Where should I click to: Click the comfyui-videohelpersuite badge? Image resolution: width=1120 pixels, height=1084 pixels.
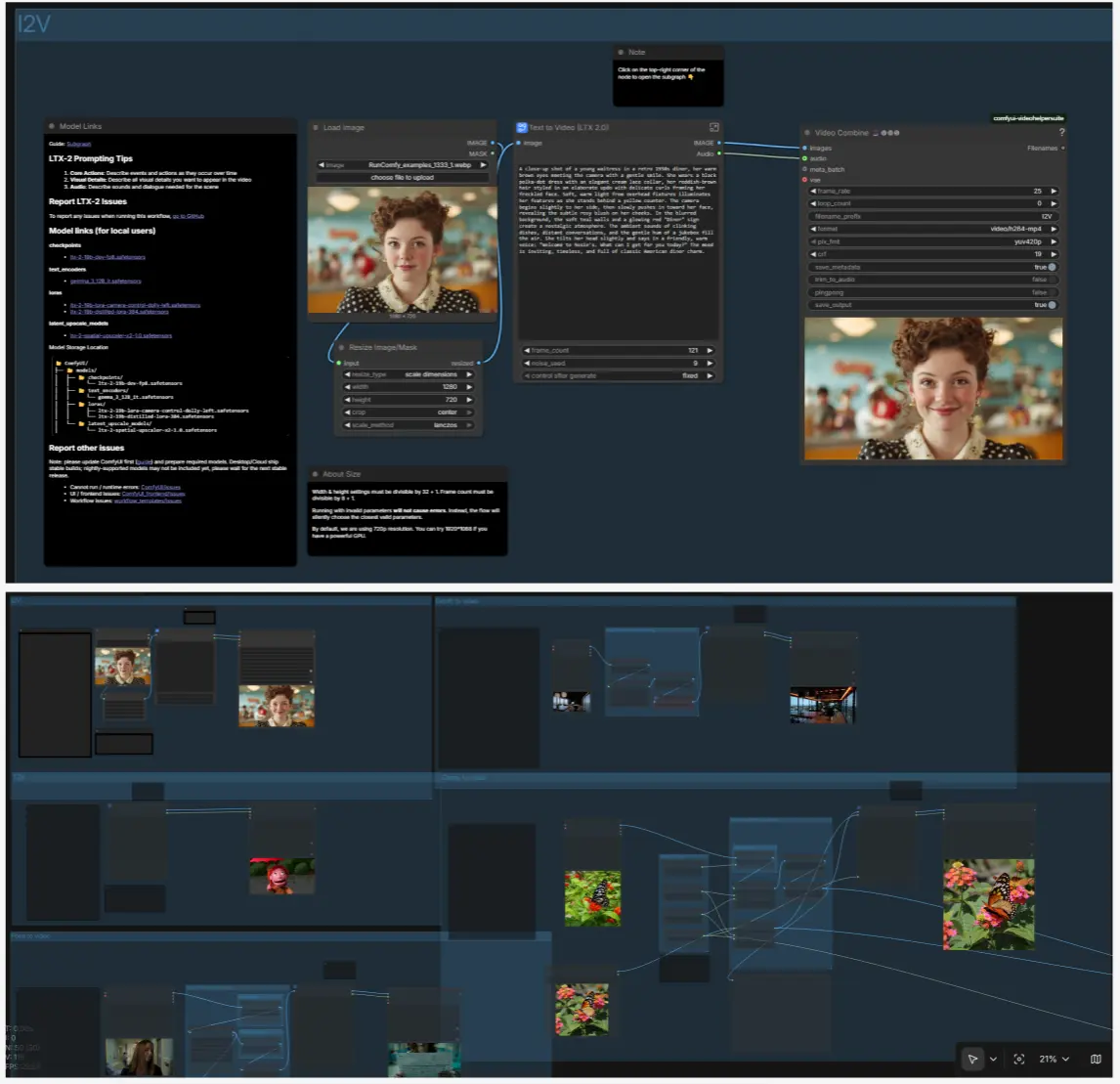1028,118
